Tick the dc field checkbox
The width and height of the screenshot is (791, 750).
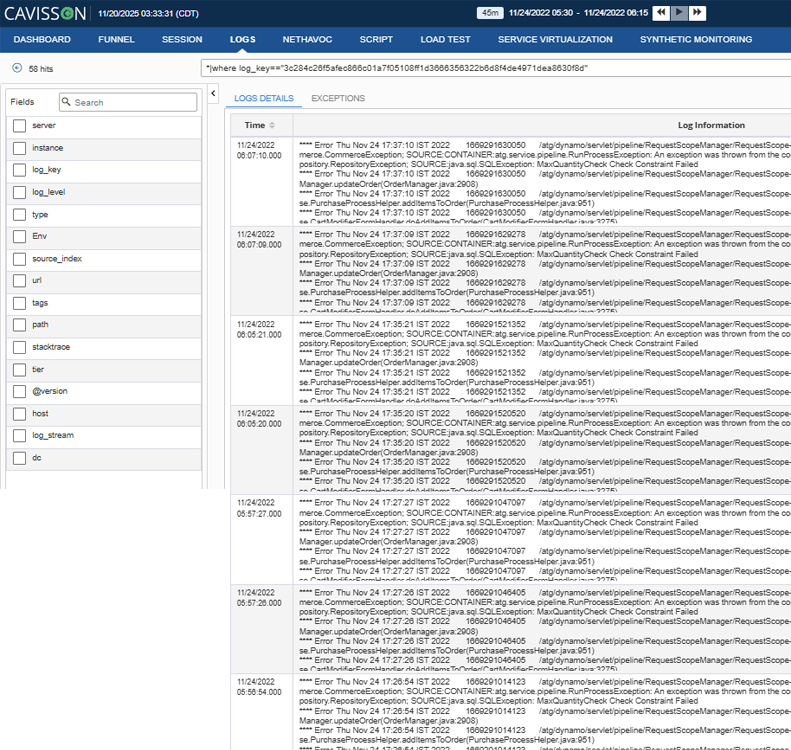[x=19, y=458]
